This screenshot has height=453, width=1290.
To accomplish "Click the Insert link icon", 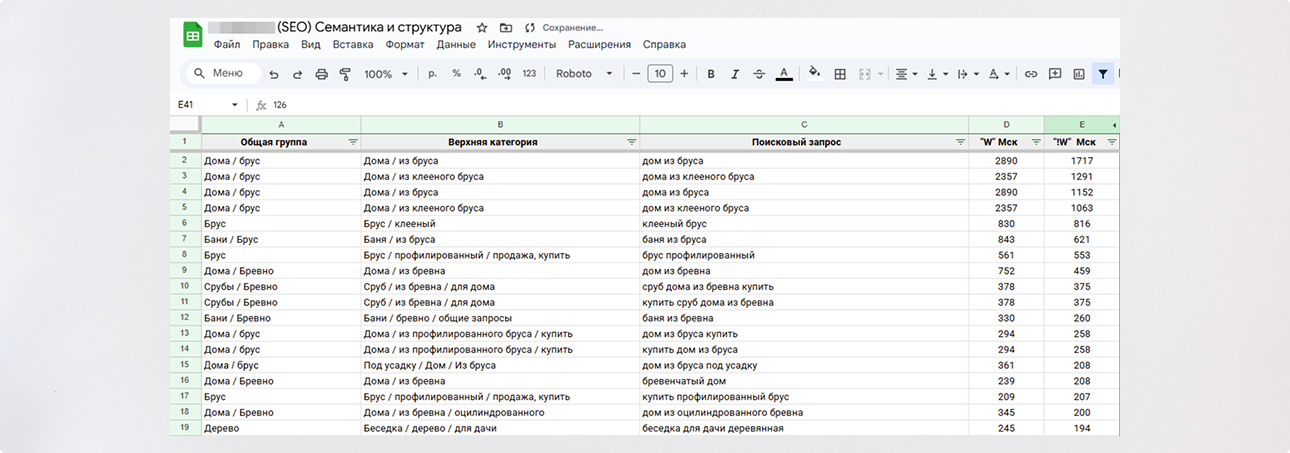I will [1030, 74].
